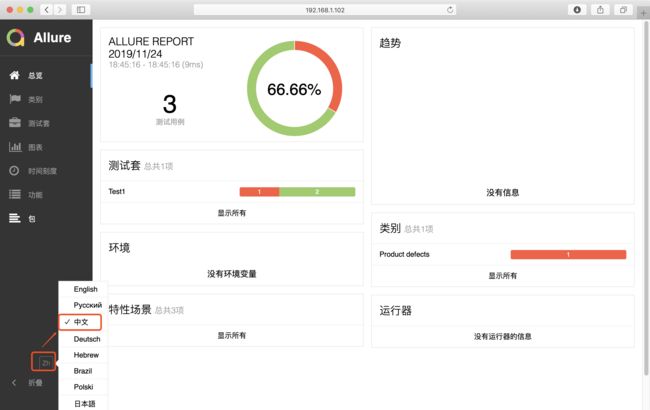Viewport: 650px width, 410px height.
Task: Click 显示所有 under 类别 widget
Action: (x=502, y=275)
